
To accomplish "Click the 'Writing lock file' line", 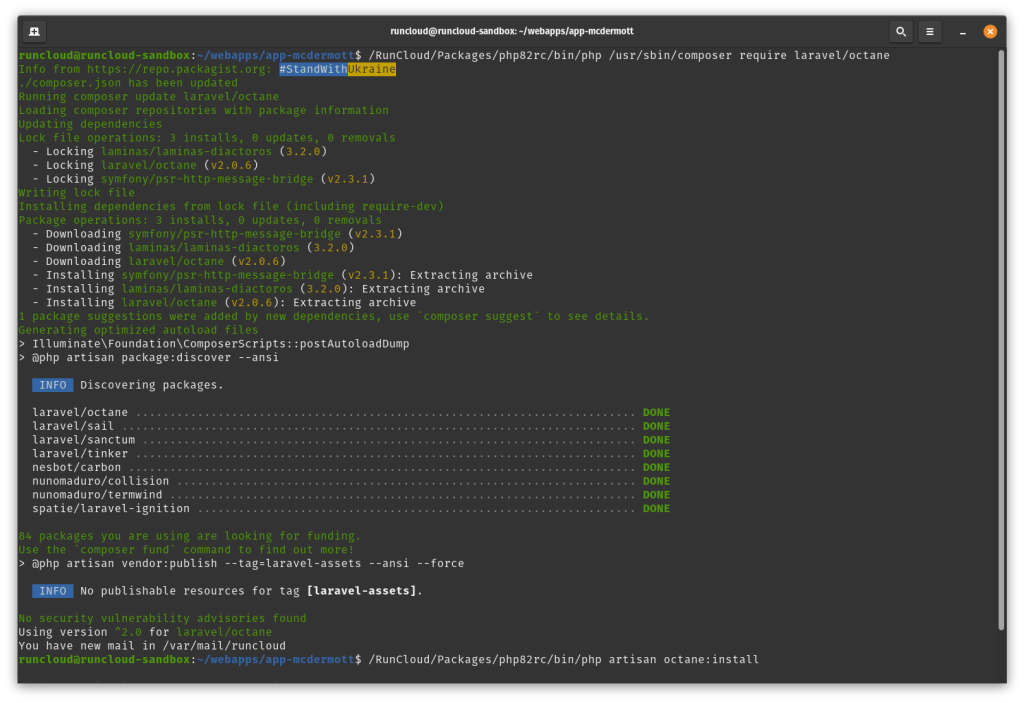I will [76, 192].
